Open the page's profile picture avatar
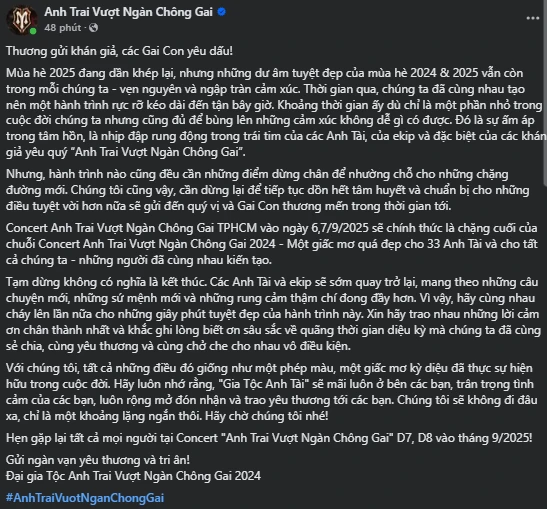Viewport: 547px width, 509px height. click(21, 20)
